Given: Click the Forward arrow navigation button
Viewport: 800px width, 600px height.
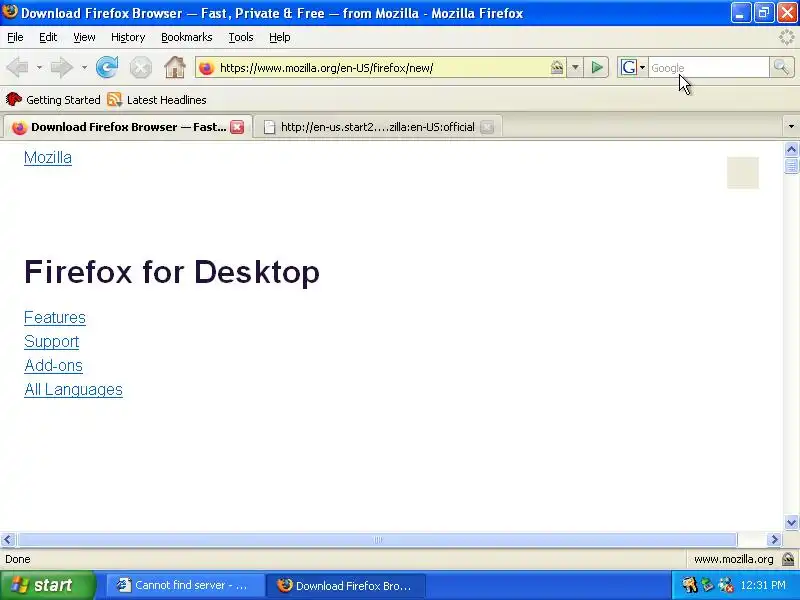Looking at the screenshot, I should (x=62, y=67).
